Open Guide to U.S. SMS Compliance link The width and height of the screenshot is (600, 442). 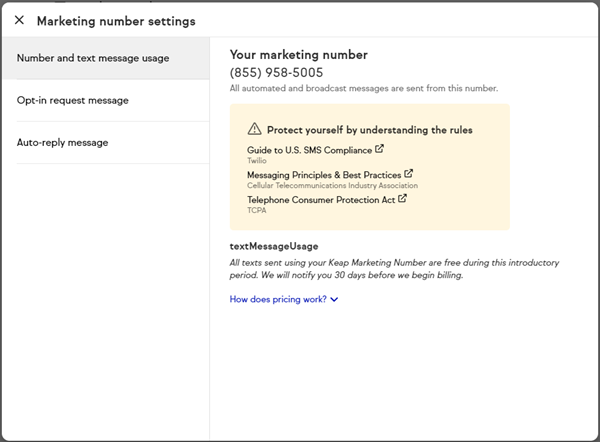[x=309, y=150]
